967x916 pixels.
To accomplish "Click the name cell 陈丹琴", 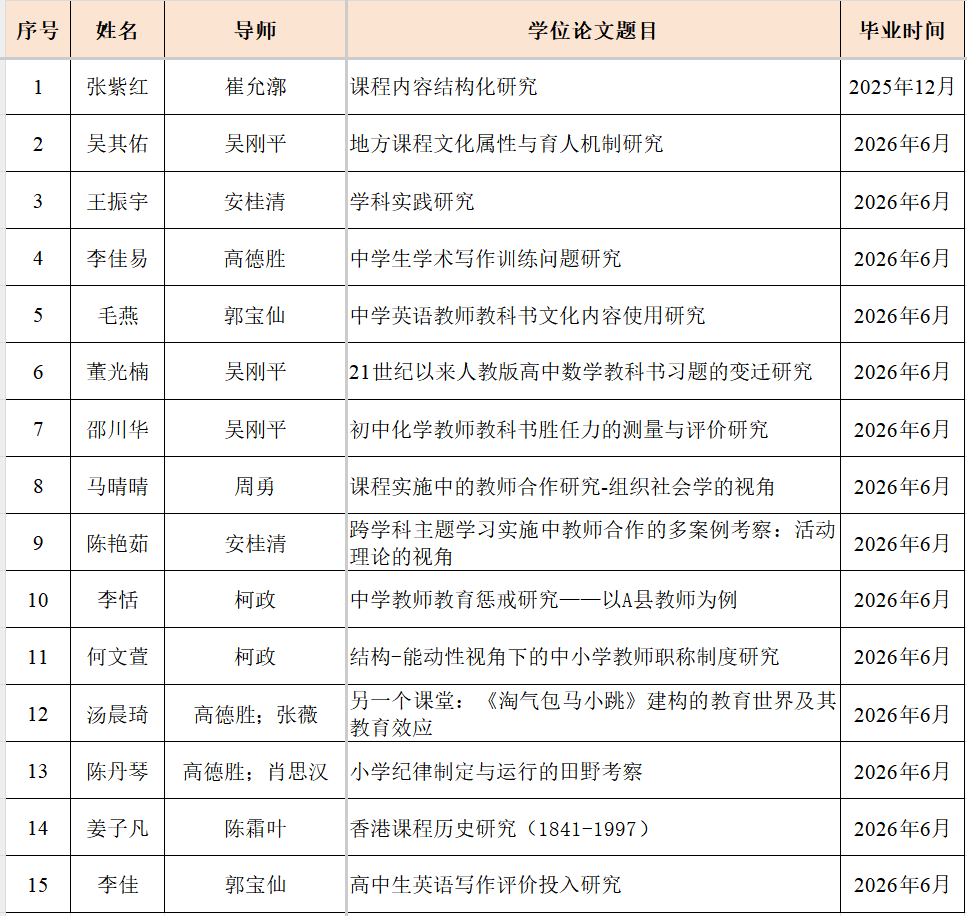I will 117,771.
